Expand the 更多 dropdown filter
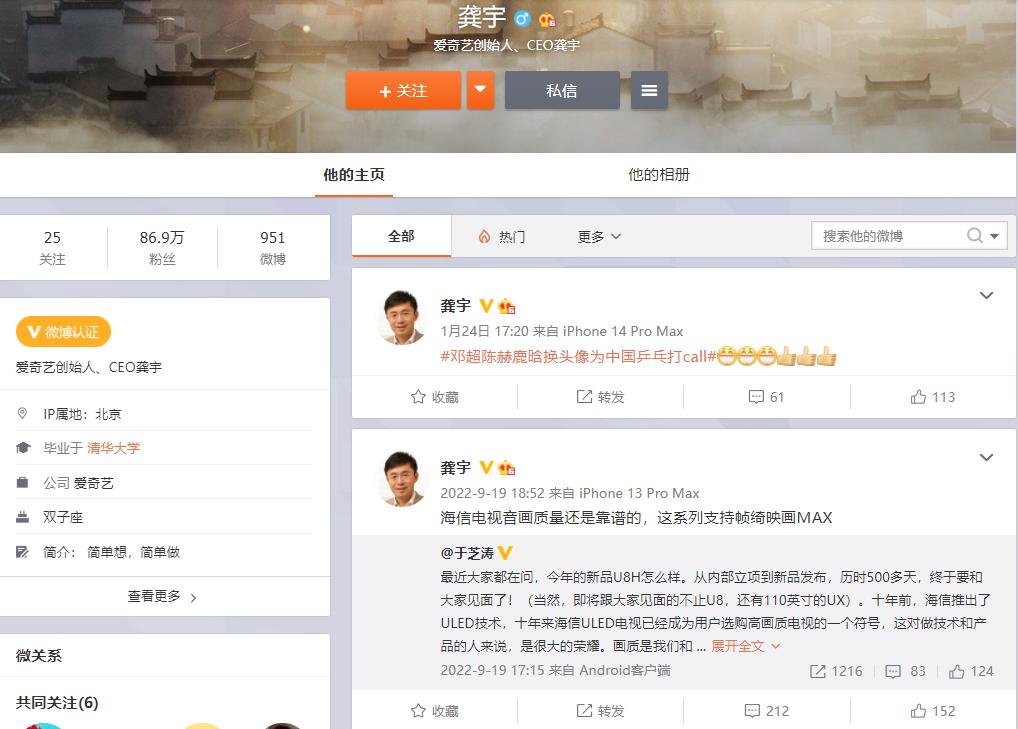This screenshot has height=729, width=1018. click(x=599, y=236)
